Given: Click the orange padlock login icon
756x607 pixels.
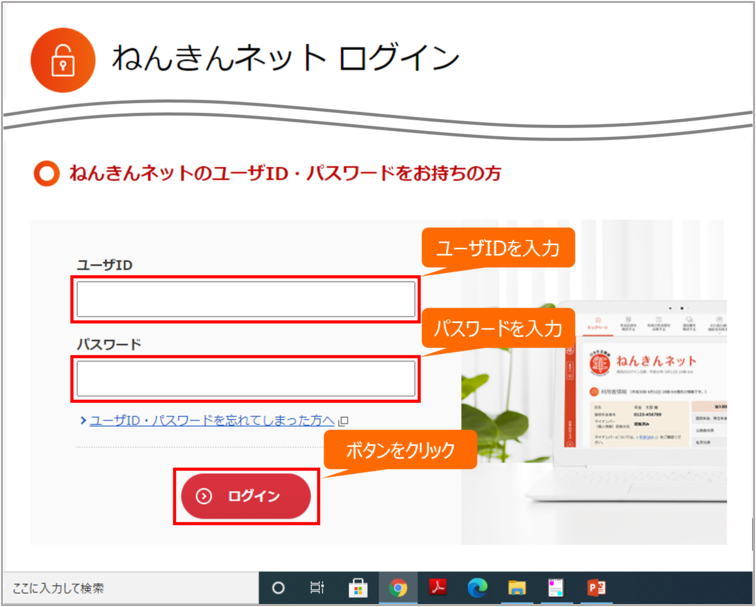Looking at the screenshot, I should coord(63,60).
